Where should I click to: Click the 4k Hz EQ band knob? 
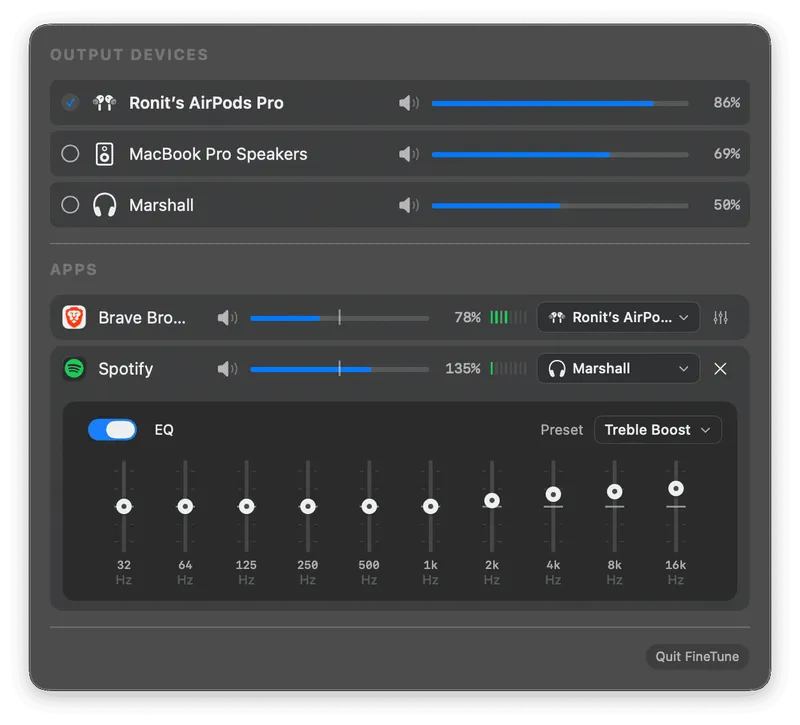[553, 494]
